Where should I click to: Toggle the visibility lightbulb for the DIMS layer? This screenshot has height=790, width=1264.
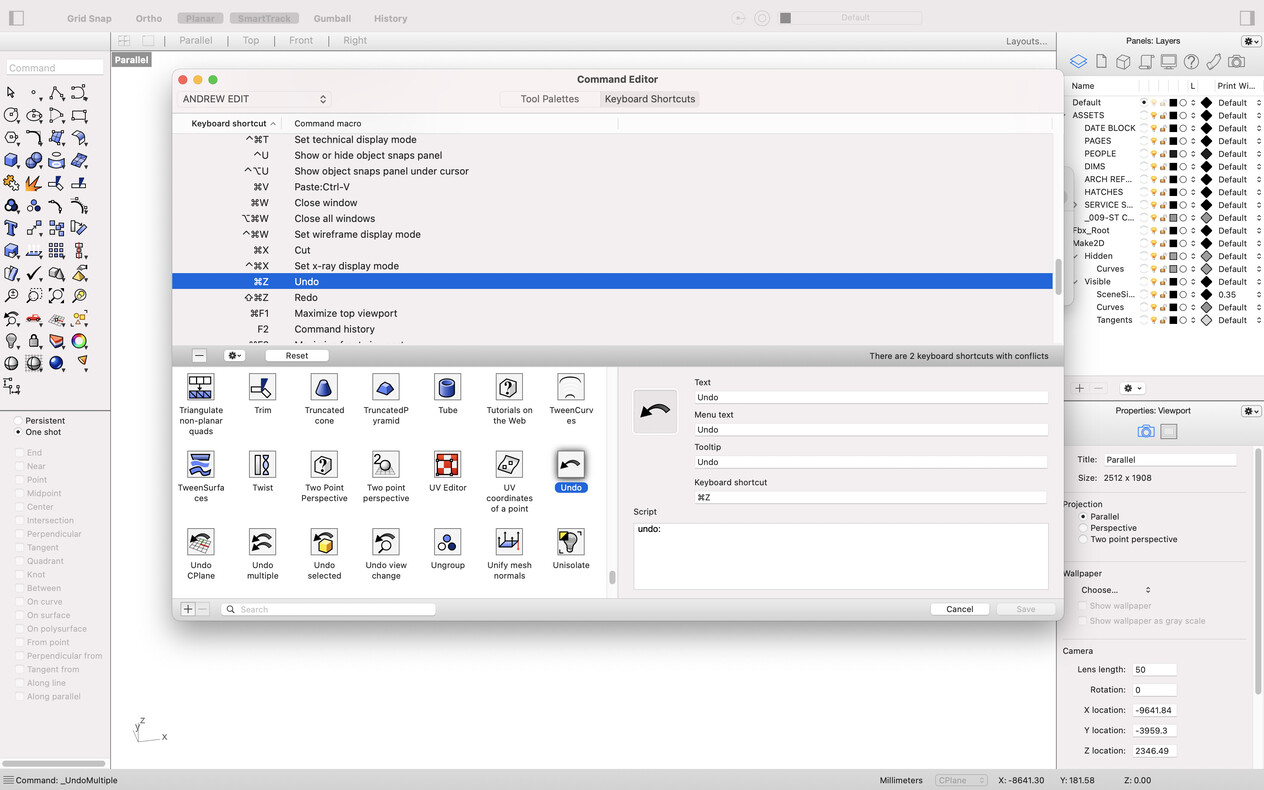1153,166
